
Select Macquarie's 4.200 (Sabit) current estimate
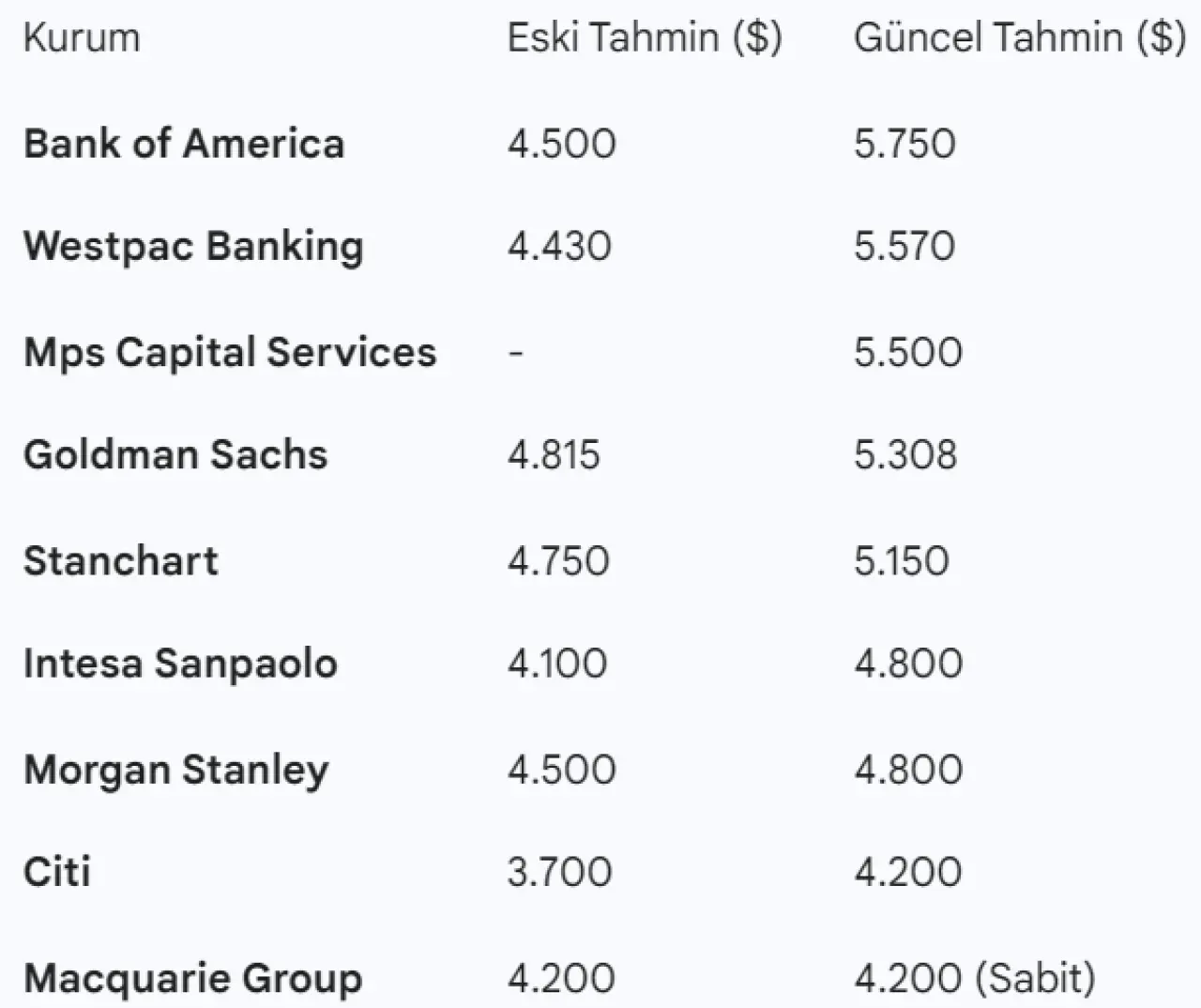point(974,978)
